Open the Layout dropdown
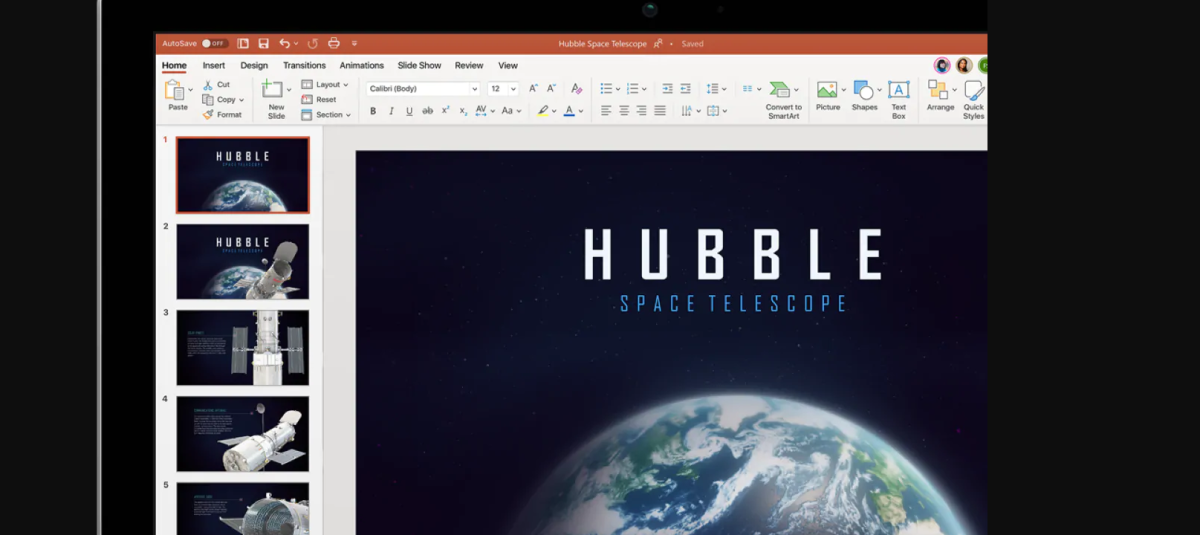 [325, 85]
